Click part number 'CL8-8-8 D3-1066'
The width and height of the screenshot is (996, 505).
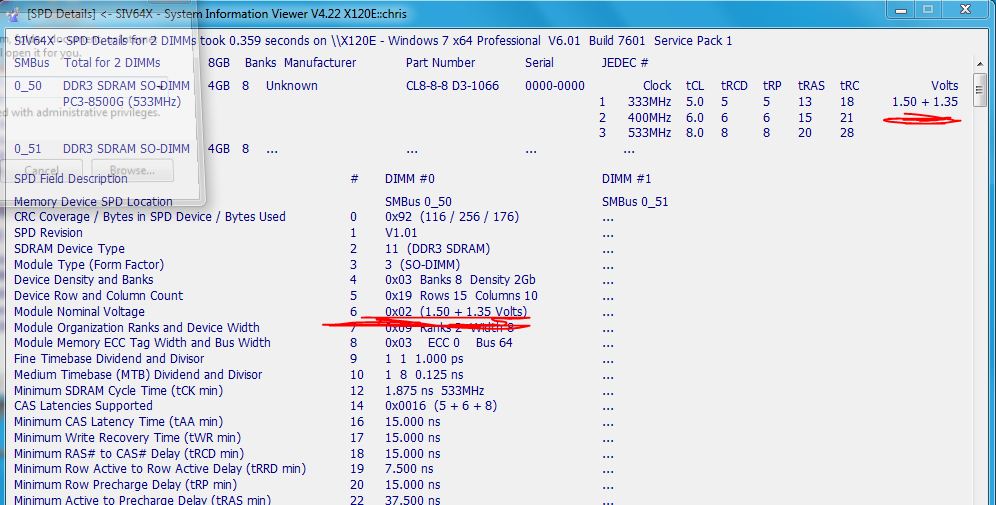452,86
